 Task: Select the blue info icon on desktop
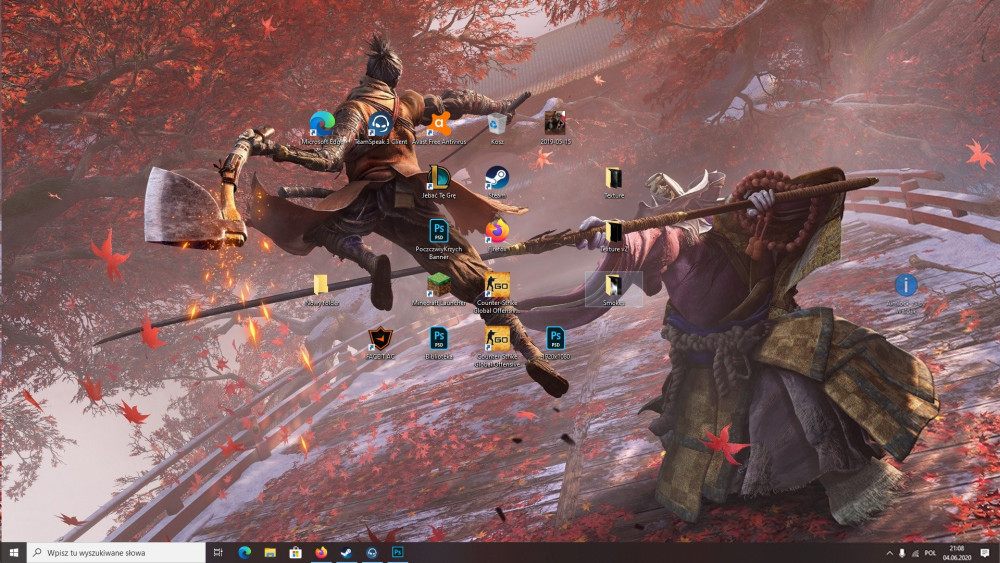(906, 293)
